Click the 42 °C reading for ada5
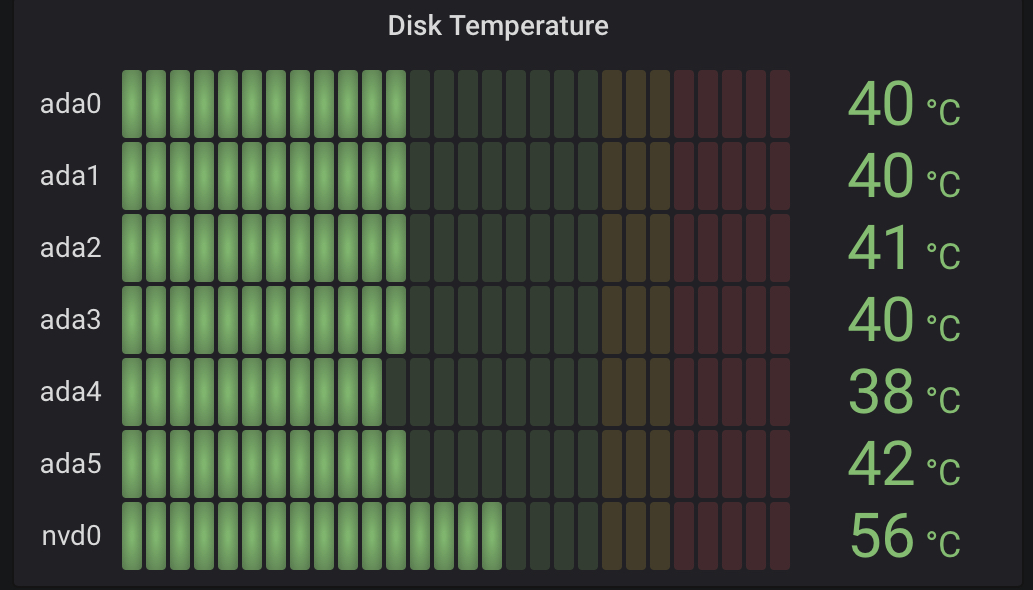 (904, 464)
